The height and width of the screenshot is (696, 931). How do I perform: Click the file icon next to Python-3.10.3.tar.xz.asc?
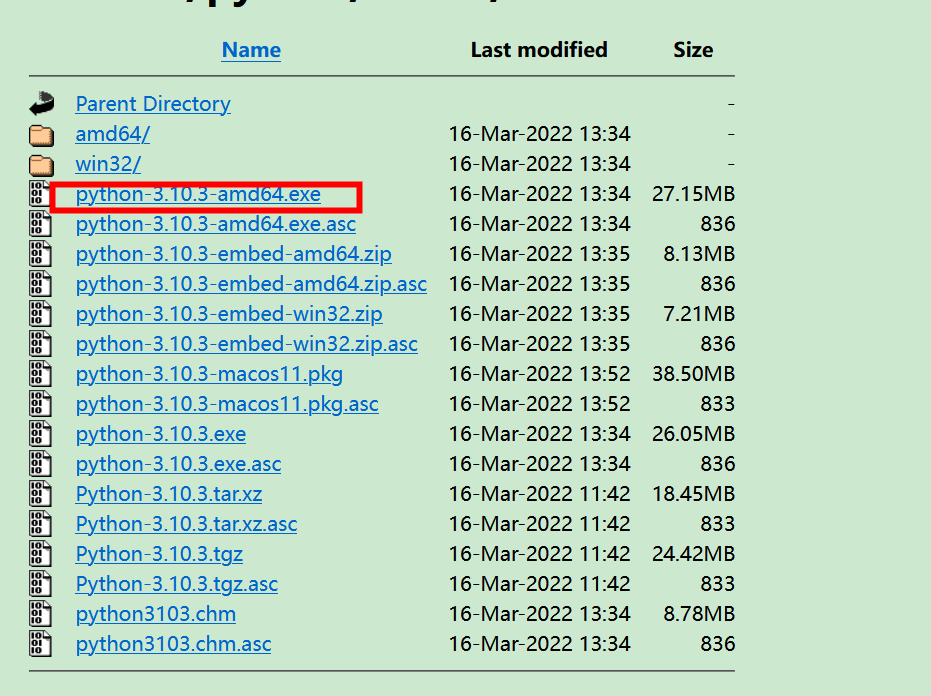[x=40, y=524]
